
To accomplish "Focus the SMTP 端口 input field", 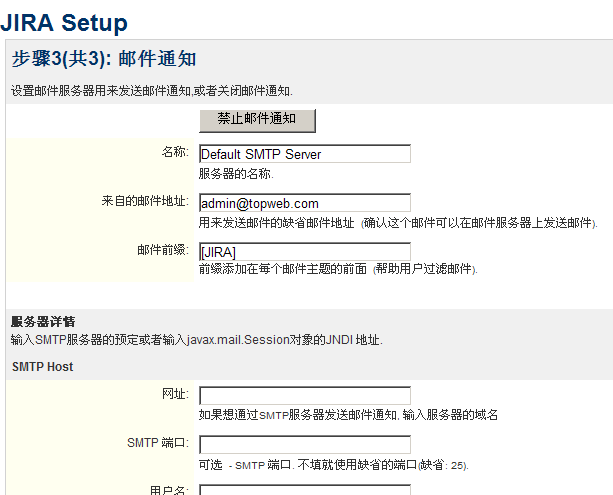I will point(305,445).
